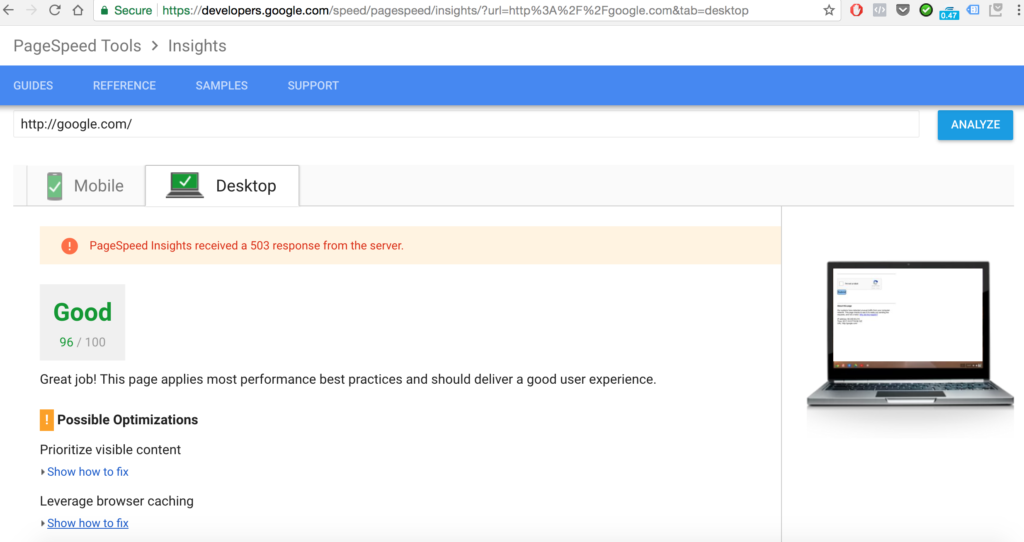Go to browser home icon
The image size is (1024, 542).
78,11
